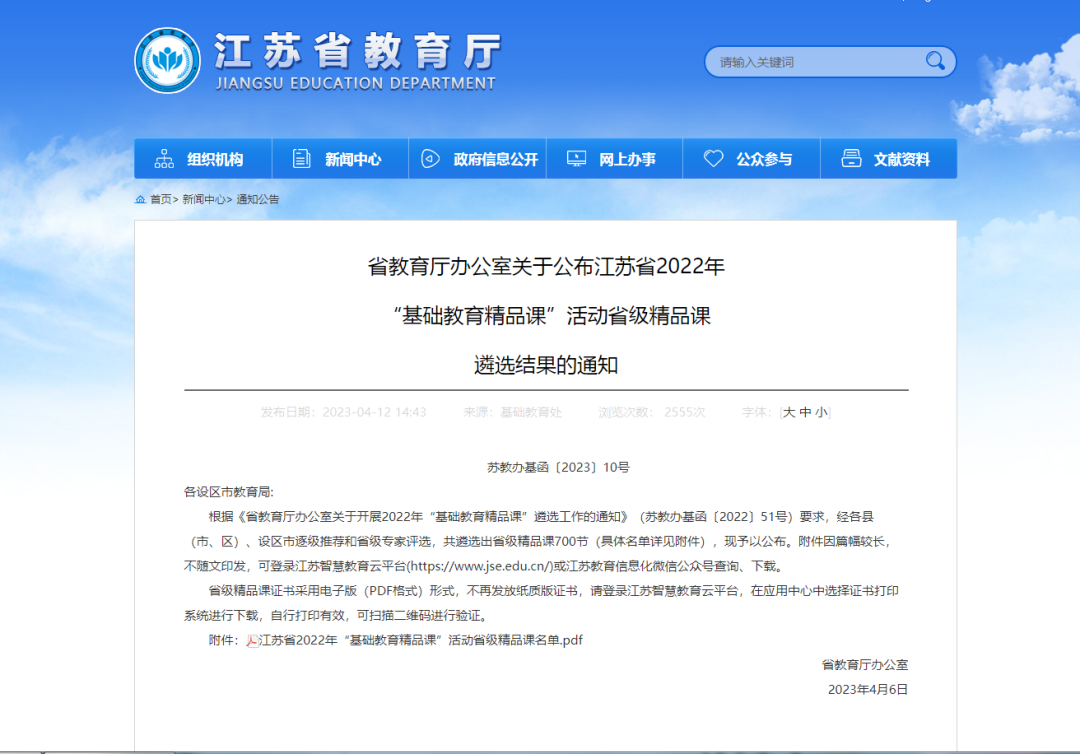Set font size to 大

point(789,412)
